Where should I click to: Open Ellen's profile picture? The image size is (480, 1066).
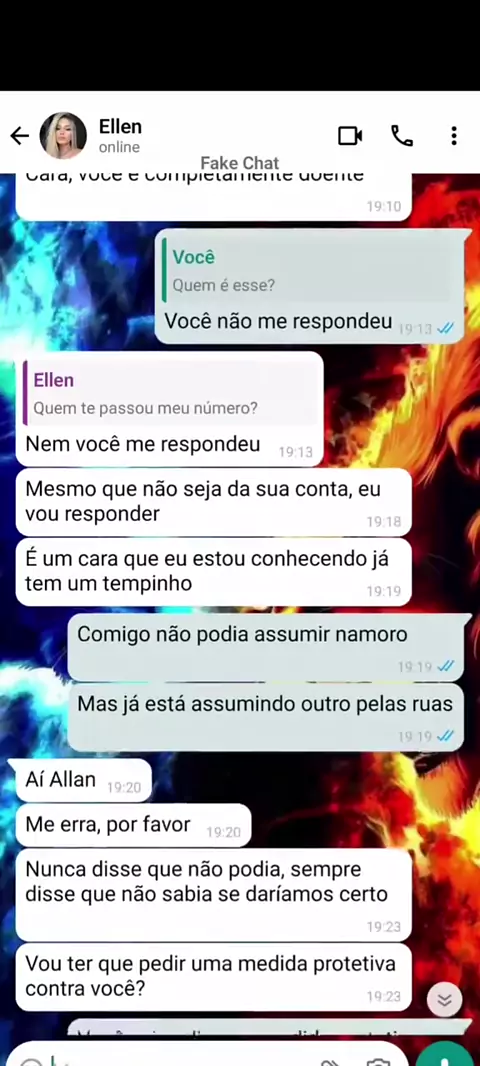(63, 136)
